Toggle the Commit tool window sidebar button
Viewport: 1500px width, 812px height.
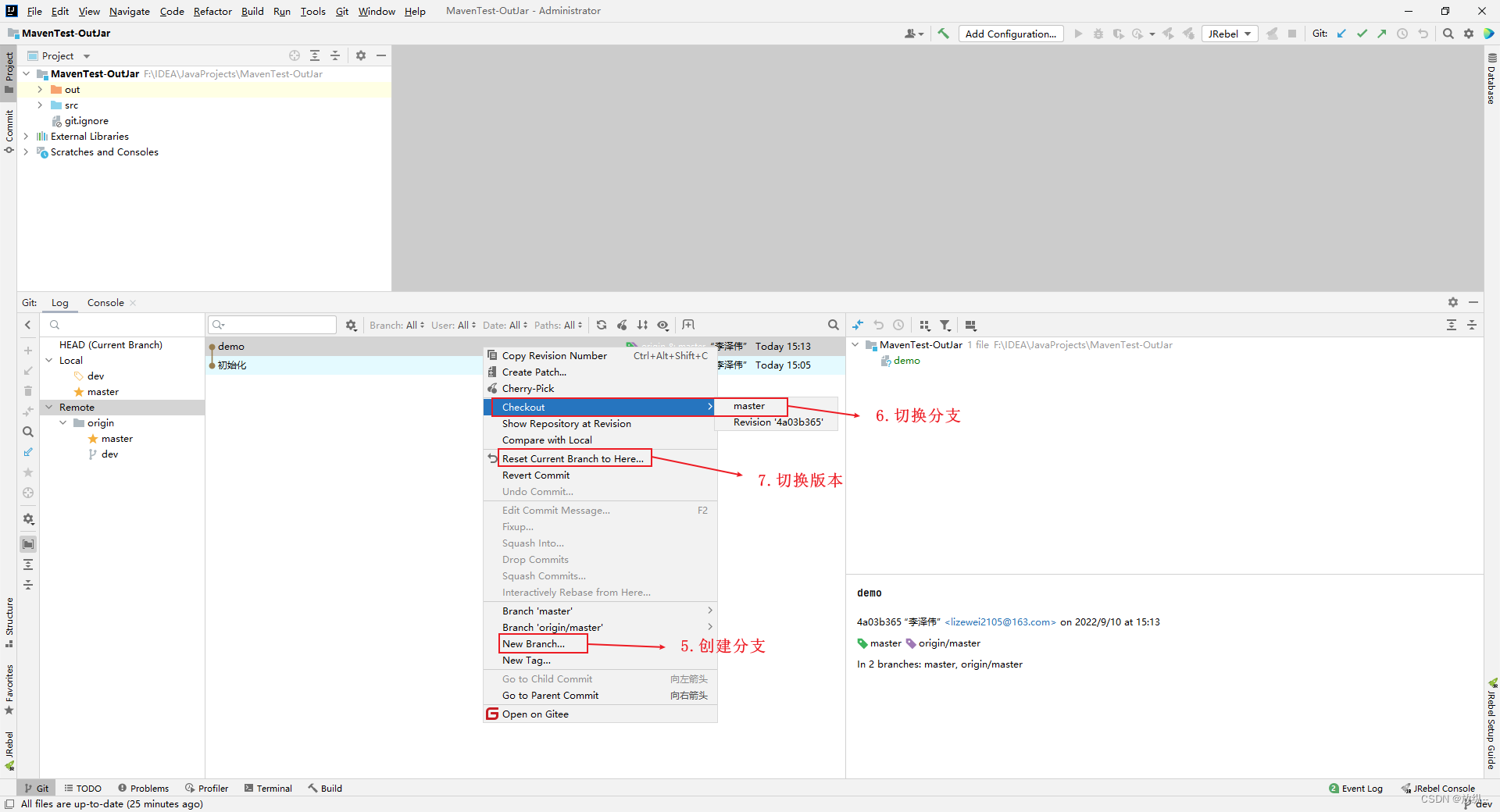coord(9,131)
